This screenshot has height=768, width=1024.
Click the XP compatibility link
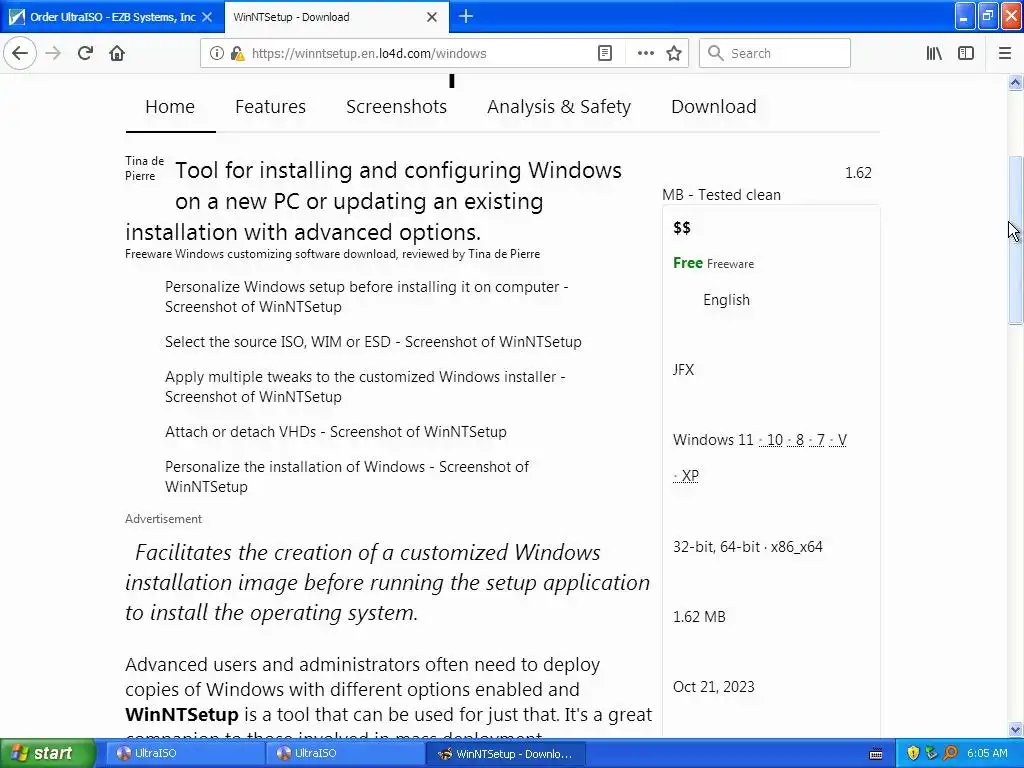[686, 475]
